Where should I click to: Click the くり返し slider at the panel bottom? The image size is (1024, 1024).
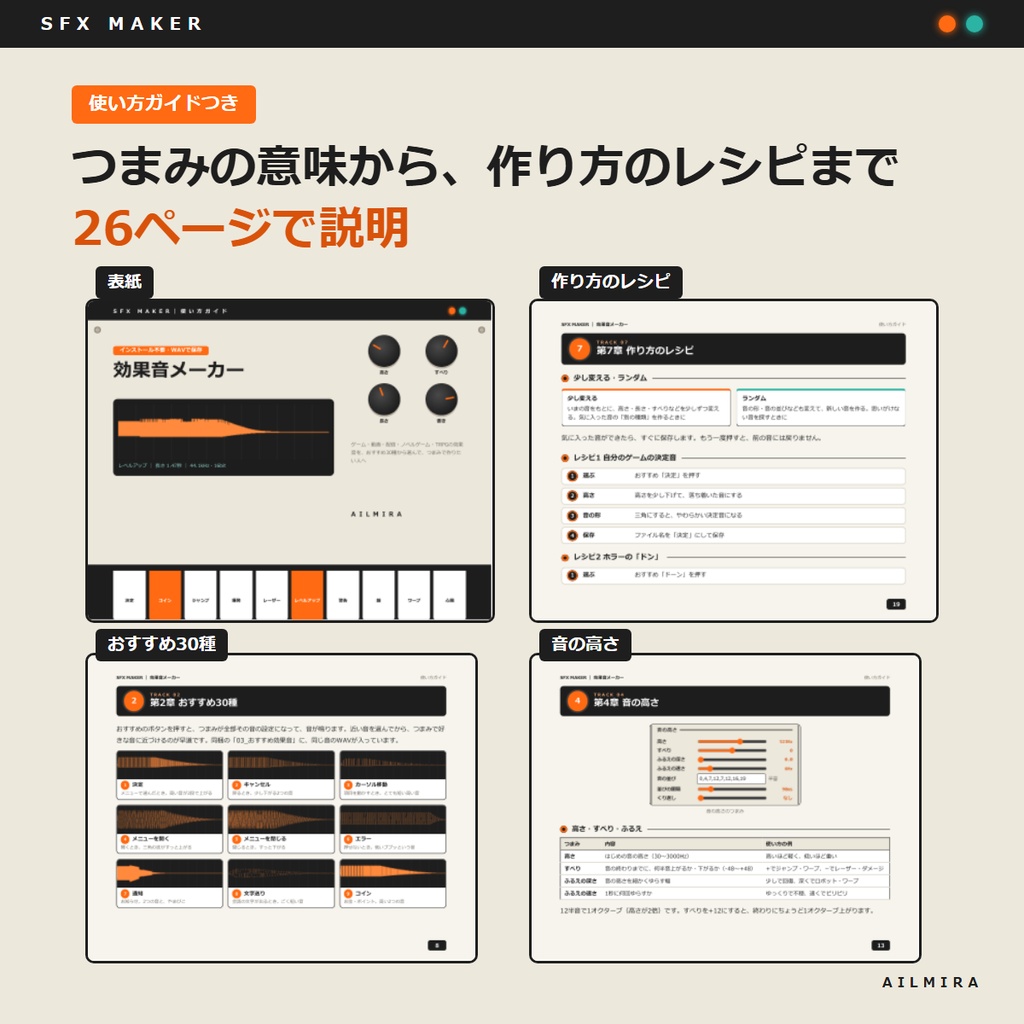pyautogui.click(x=731, y=798)
